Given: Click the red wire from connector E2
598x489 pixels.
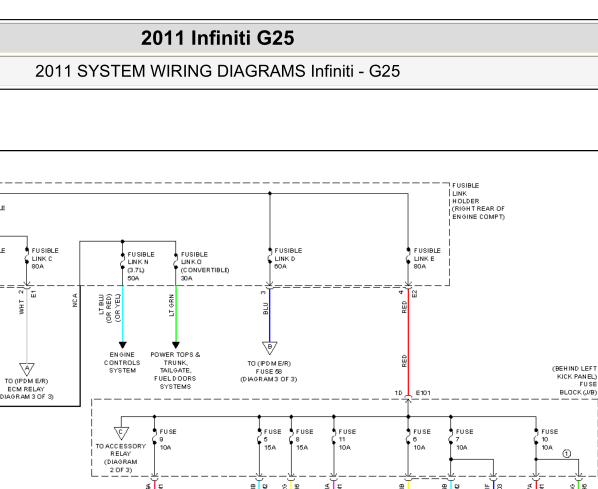Looking at the screenshot, I should [x=408, y=342].
